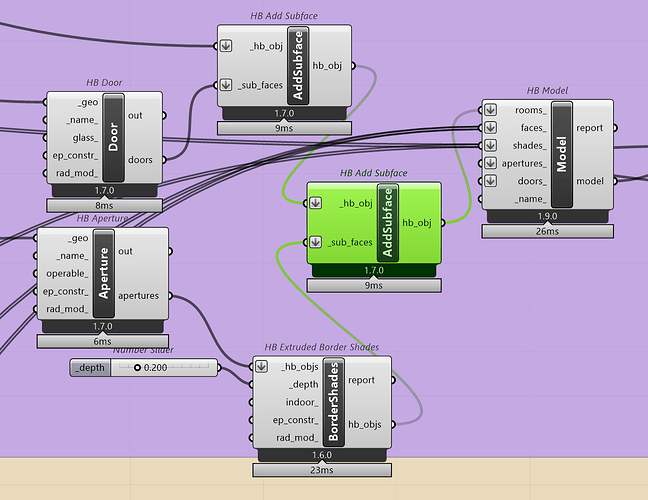Click the arrow icon beside Model's faces_ input
This screenshot has height=500, width=648.
click(490, 128)
